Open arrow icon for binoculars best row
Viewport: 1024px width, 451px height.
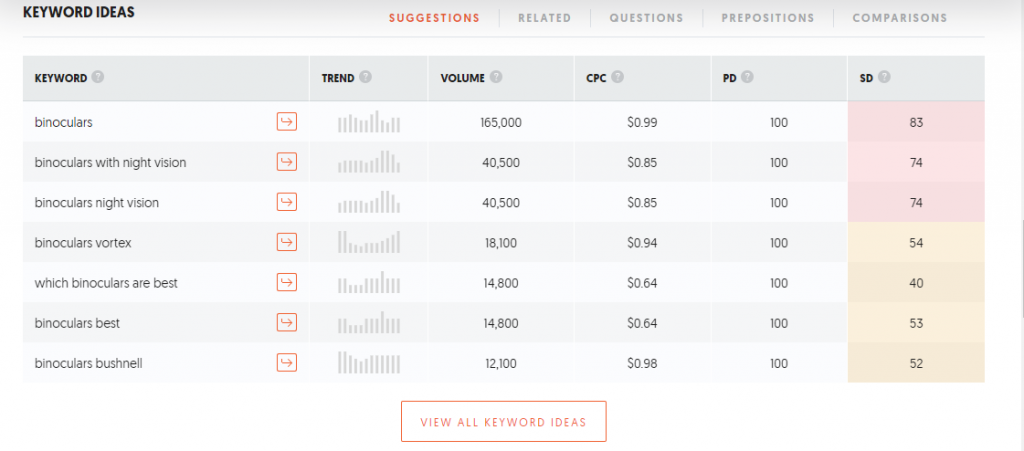coord(287,322)
